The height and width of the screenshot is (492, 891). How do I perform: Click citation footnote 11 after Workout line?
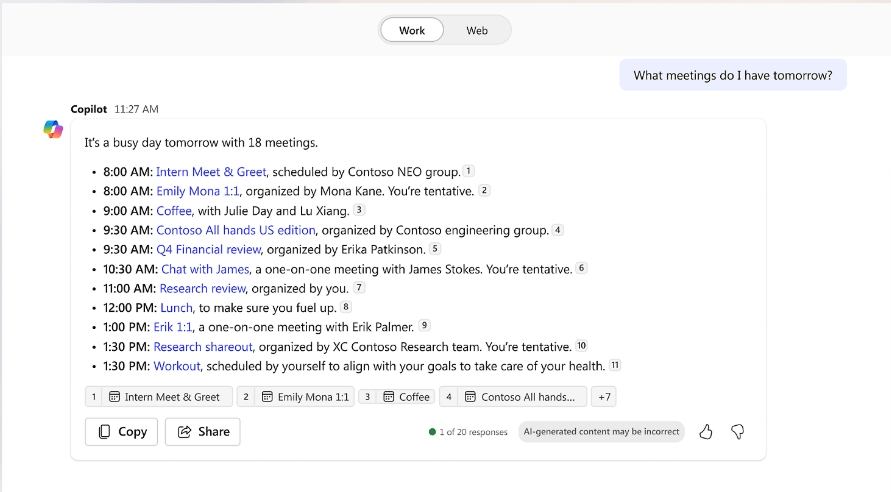615,365
